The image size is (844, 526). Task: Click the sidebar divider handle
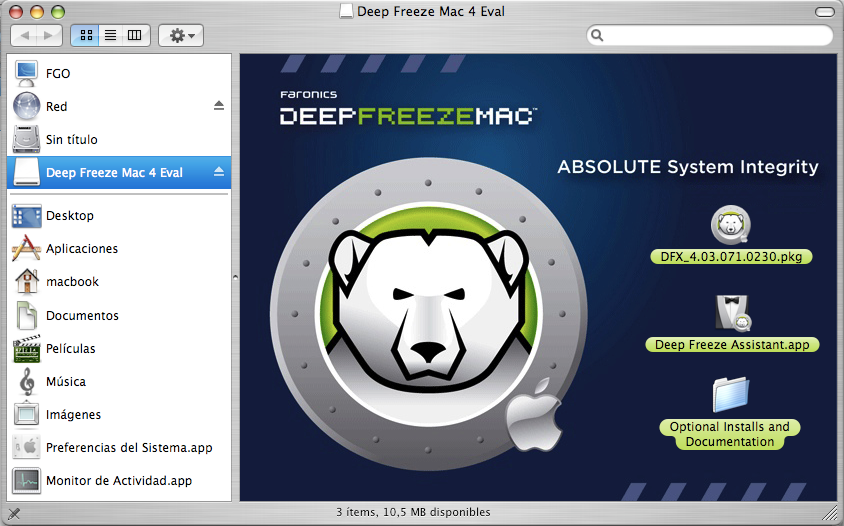[235, 278]
